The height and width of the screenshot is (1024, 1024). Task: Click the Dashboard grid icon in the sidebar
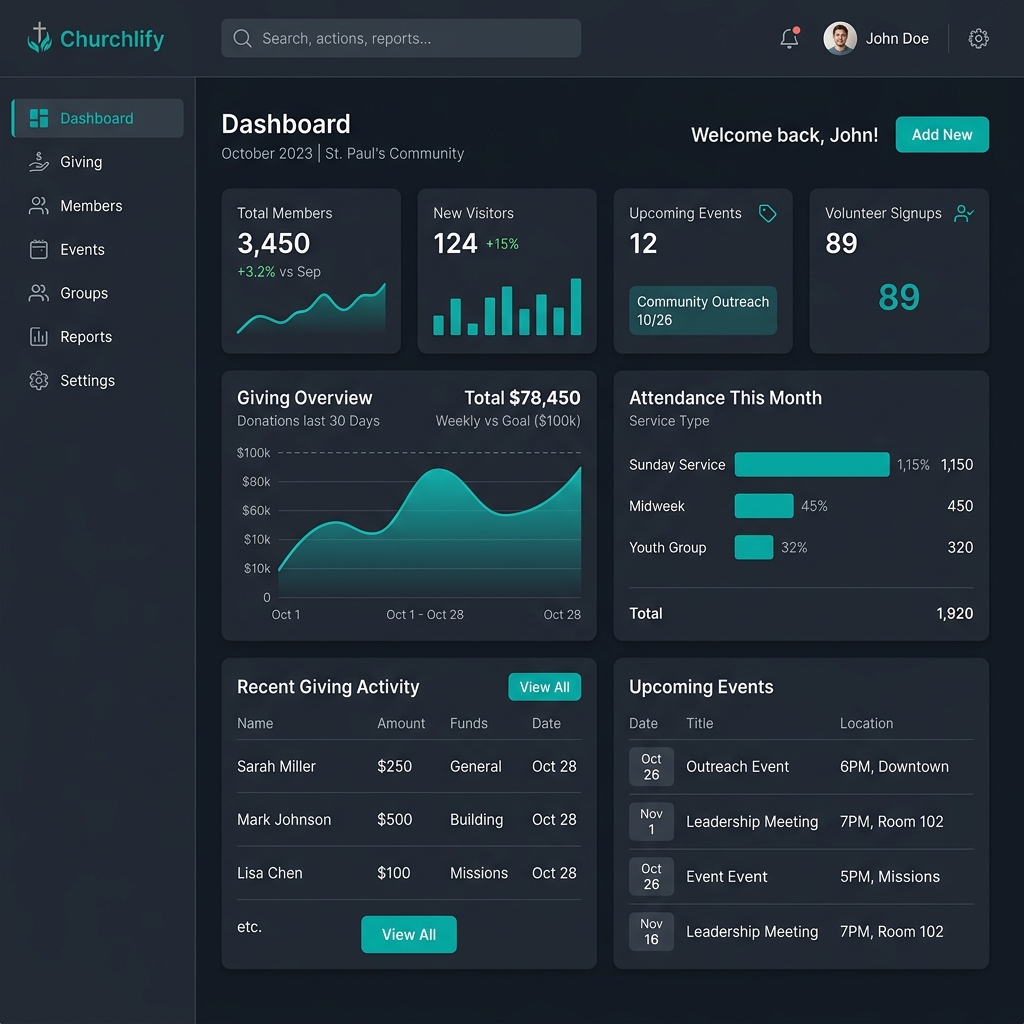pos(39,118)
